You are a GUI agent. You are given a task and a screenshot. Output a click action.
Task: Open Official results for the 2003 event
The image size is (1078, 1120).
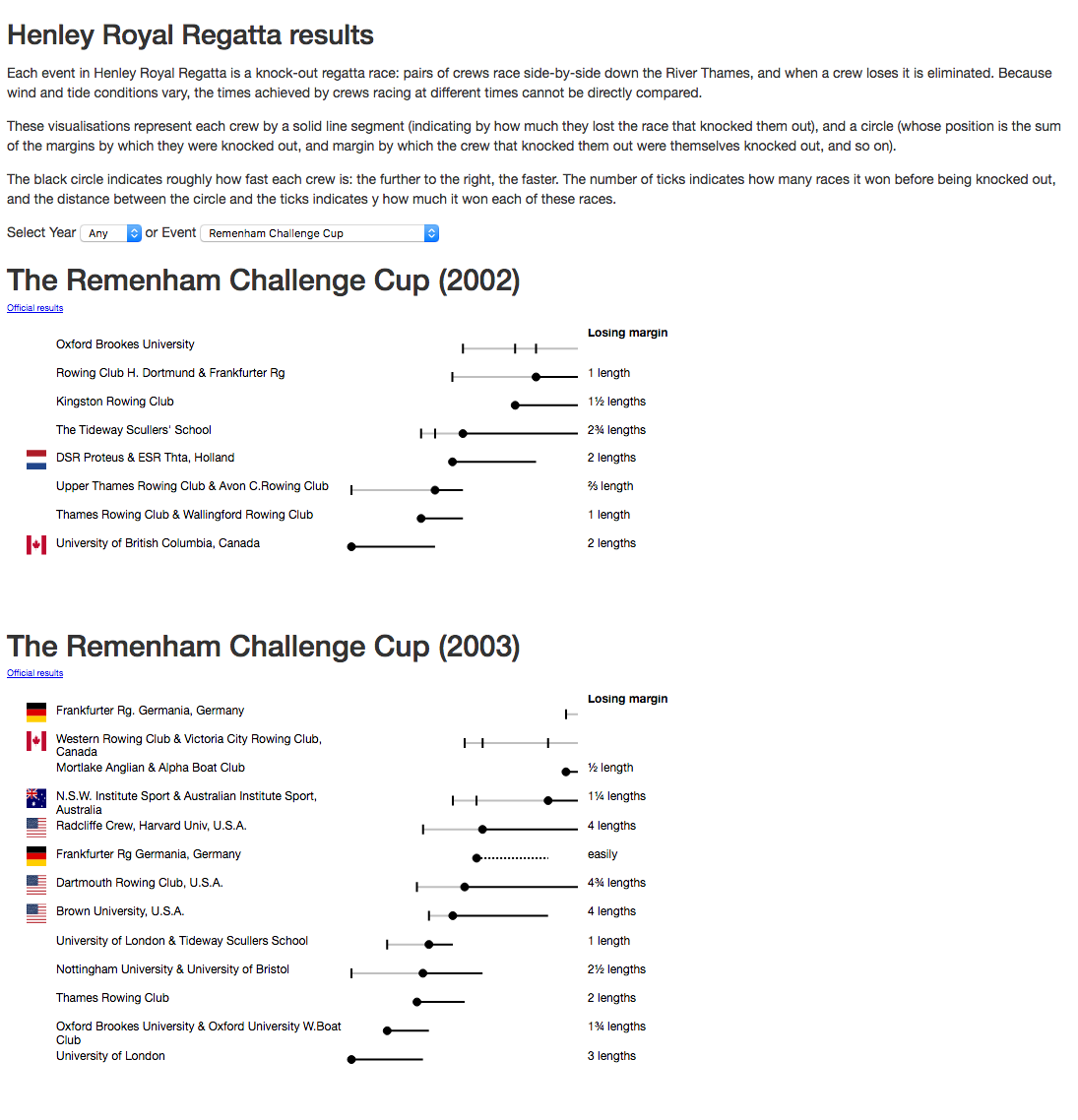point(34,673)
